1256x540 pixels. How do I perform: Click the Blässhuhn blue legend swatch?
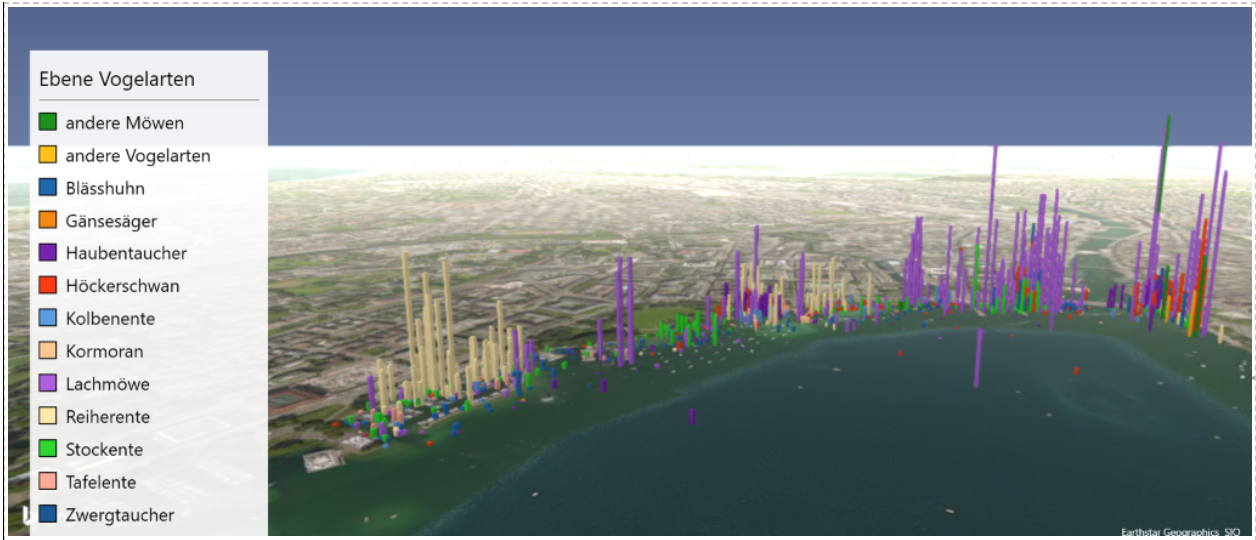47,188
